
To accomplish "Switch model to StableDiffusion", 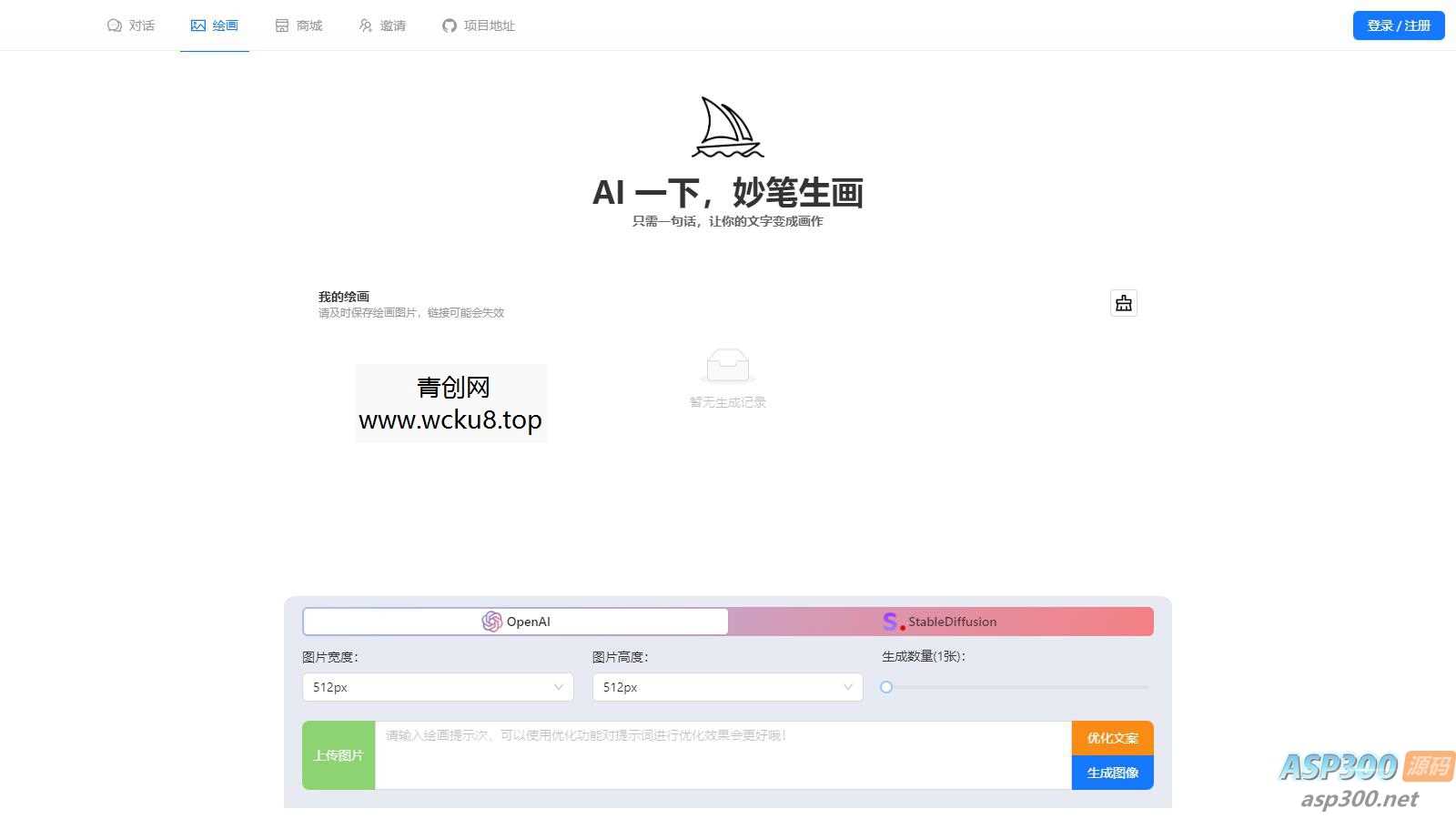I will (940, 622).
